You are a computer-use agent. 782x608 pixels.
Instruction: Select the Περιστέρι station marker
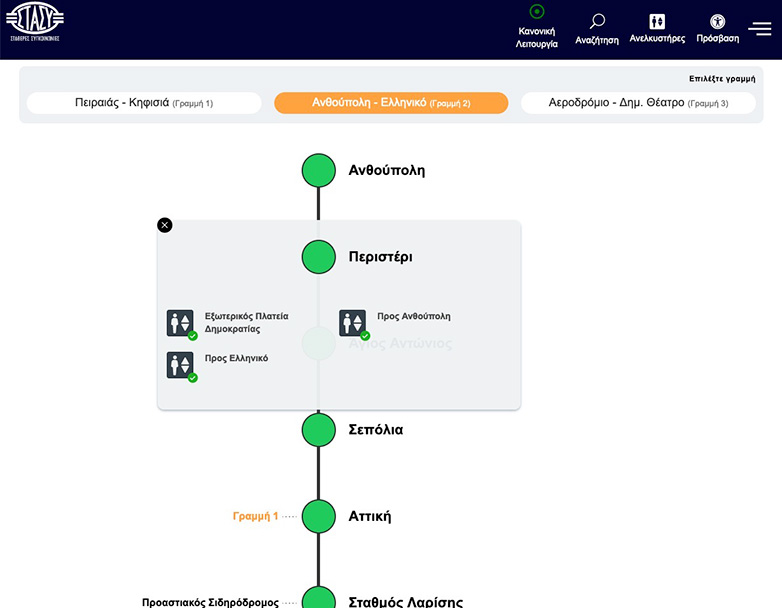pos(319,257)
